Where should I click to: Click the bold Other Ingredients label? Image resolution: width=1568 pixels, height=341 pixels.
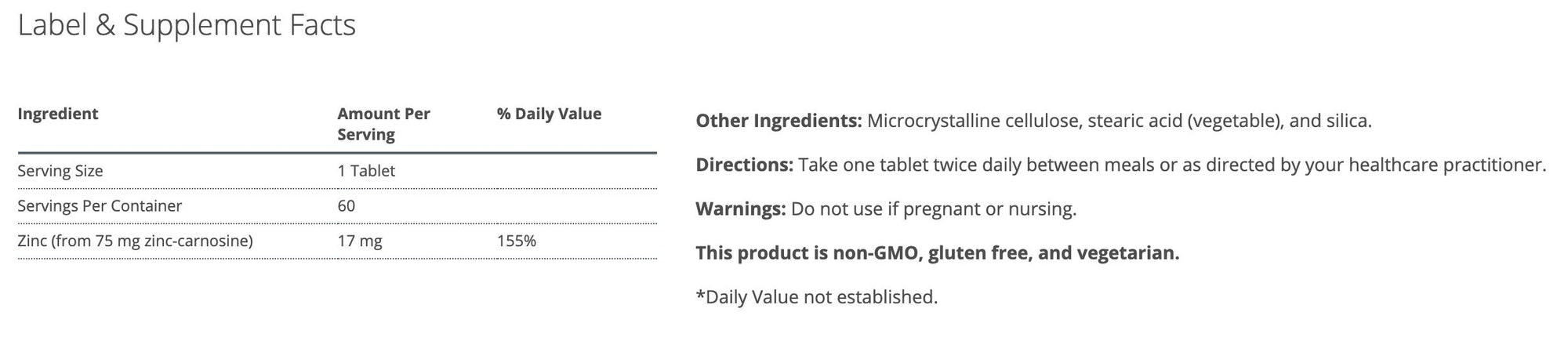pyautogui.click(x=779, y=122)
